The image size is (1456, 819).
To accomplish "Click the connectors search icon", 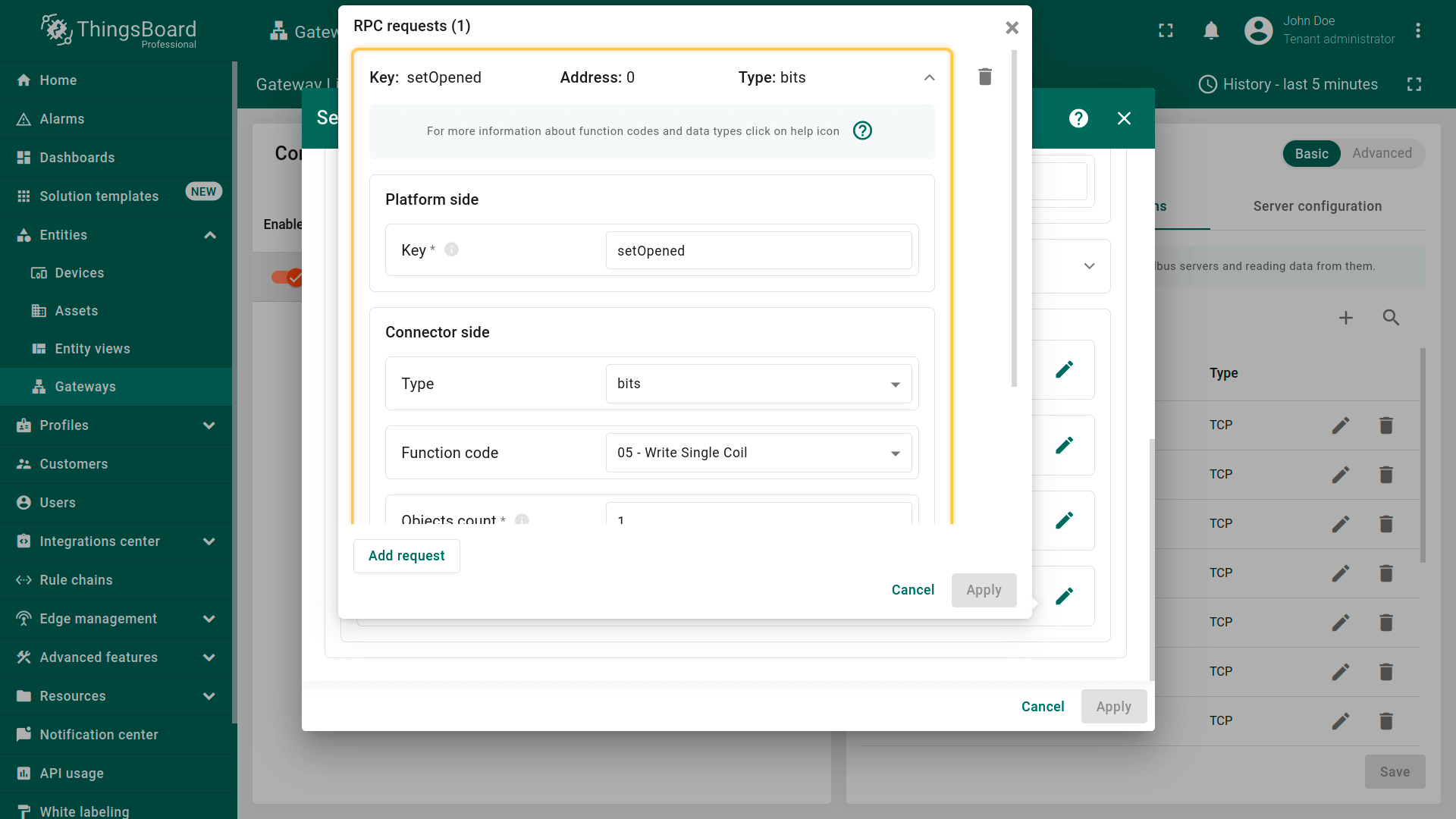I will pyautogui.click(x=1390, y=318).
